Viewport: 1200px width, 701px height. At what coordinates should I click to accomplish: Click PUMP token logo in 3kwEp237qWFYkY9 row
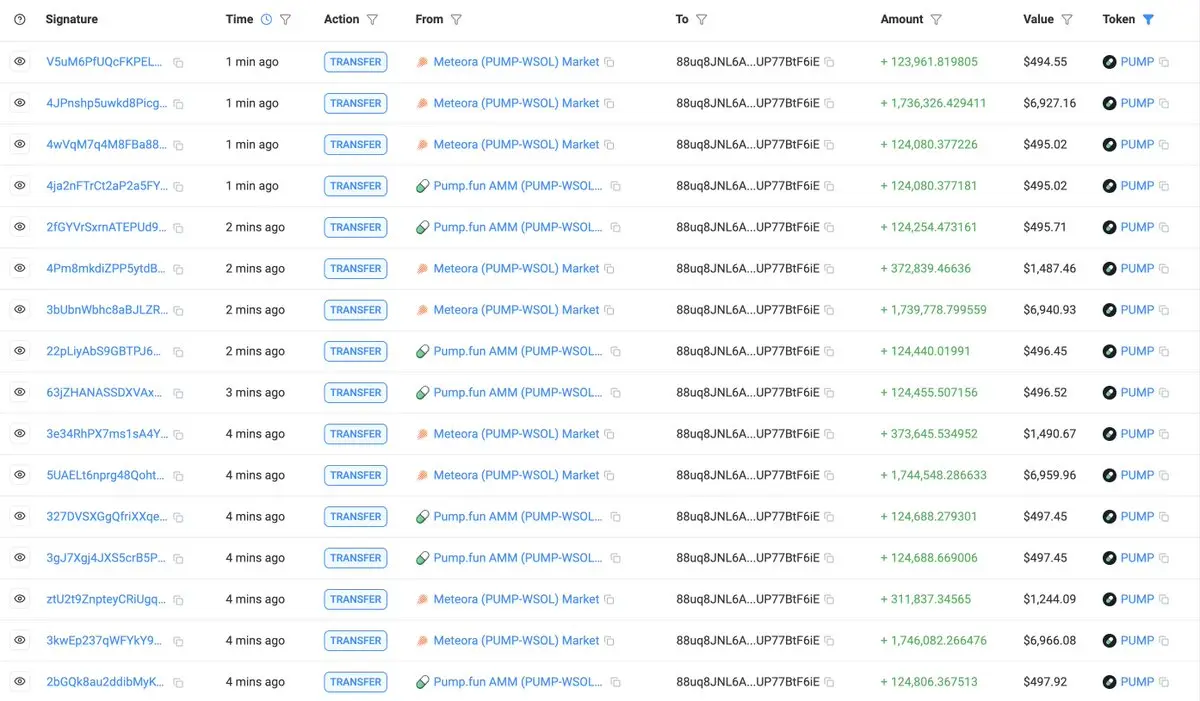pyautogui.click(x=1109, y=641)
